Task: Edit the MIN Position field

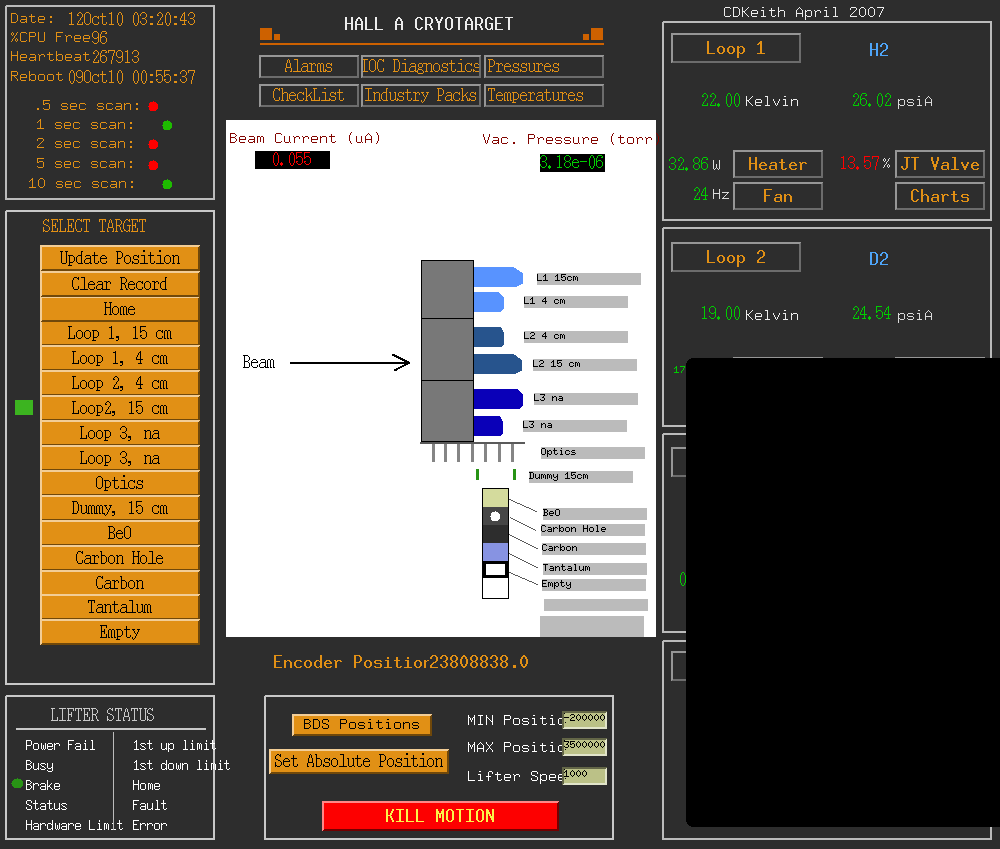Action: tap(584, 720)
